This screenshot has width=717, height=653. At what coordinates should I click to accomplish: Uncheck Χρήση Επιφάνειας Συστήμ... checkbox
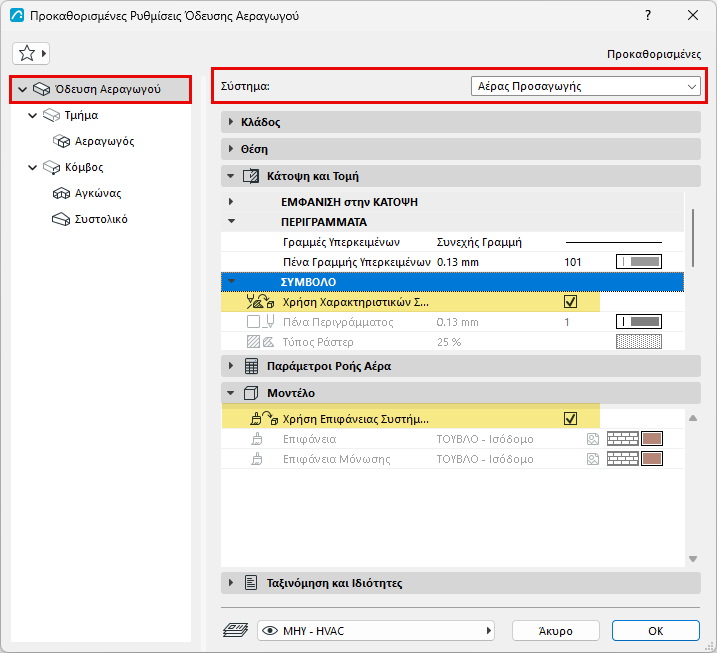pos(570,419)
